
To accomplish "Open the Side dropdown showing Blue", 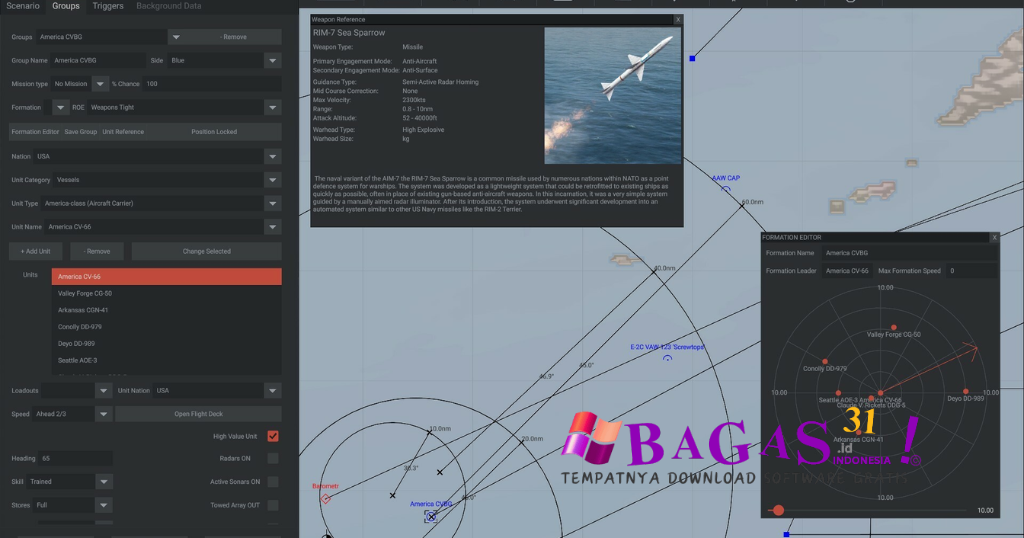I will pyautogui.click(x=272, y=61).
